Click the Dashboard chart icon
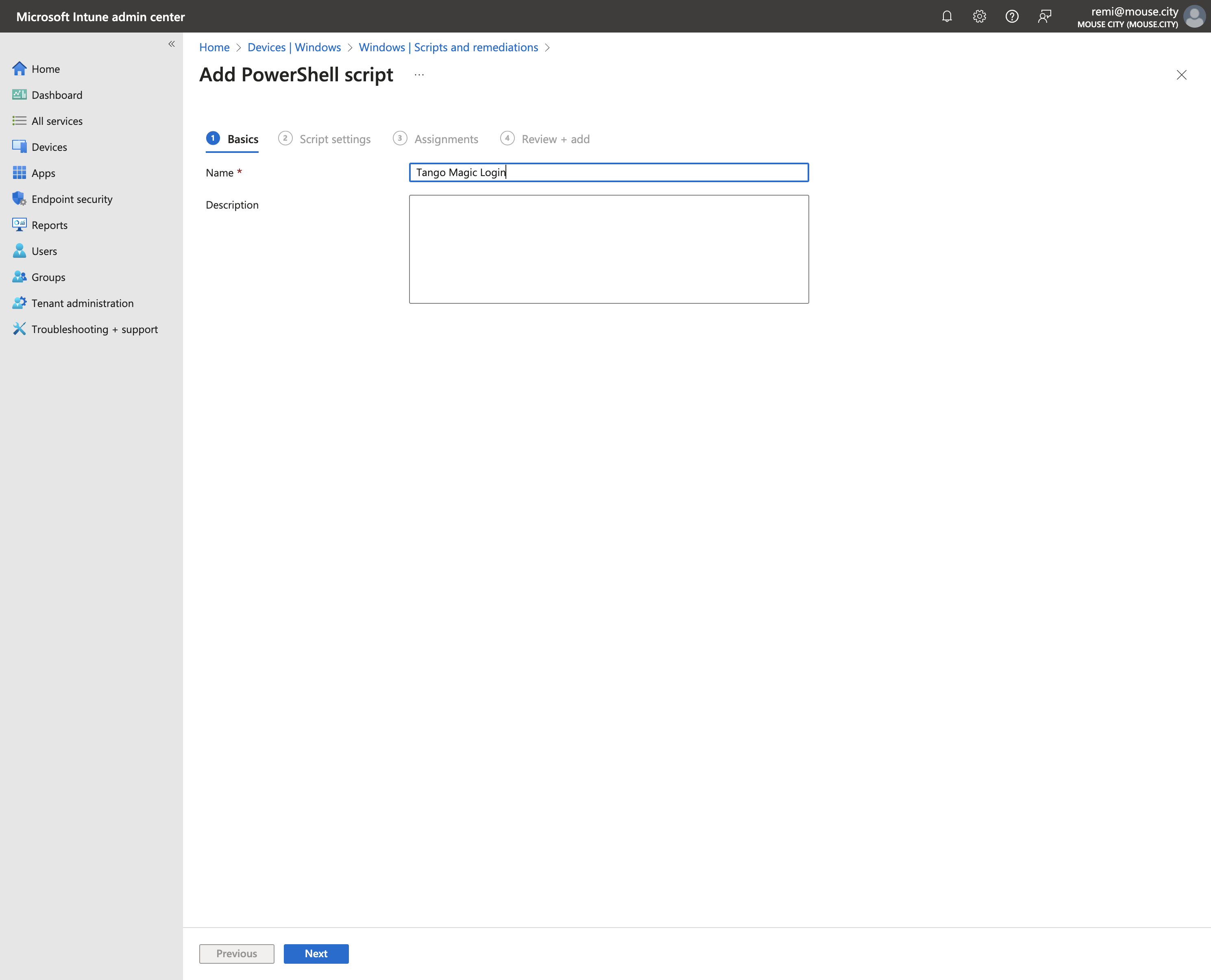 19,95
